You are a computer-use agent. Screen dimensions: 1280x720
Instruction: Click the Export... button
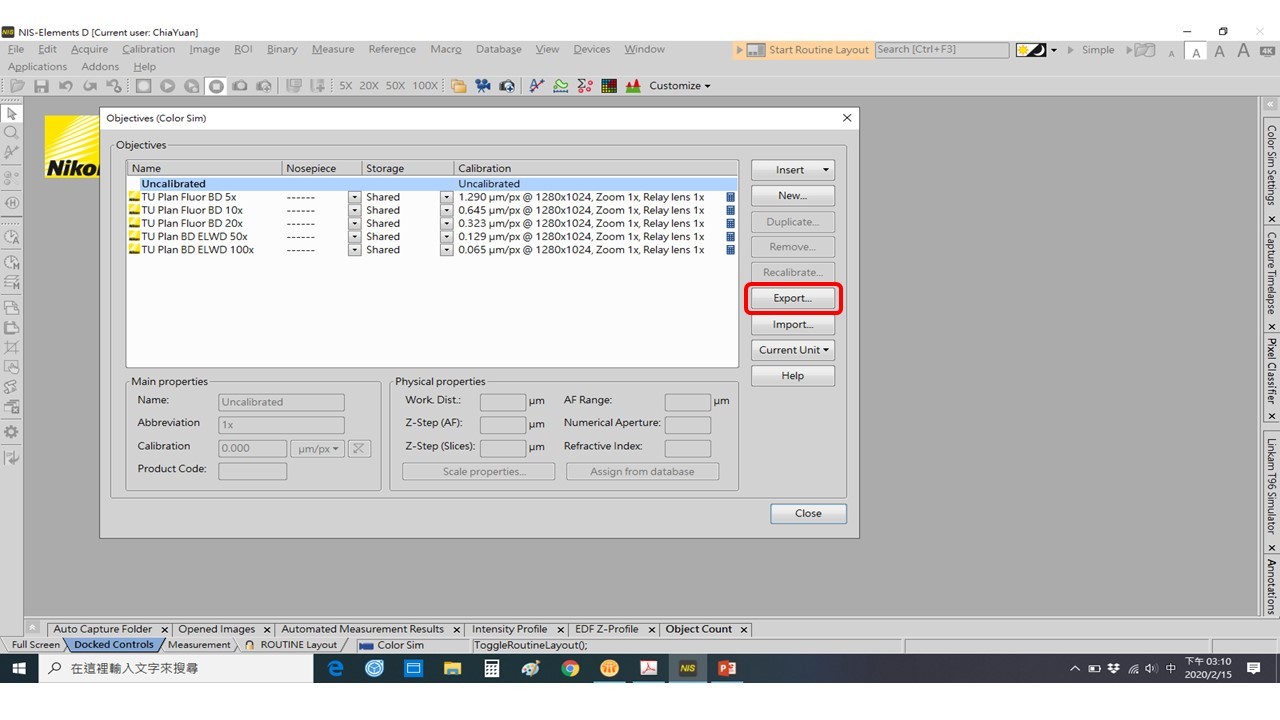point(792,298)
